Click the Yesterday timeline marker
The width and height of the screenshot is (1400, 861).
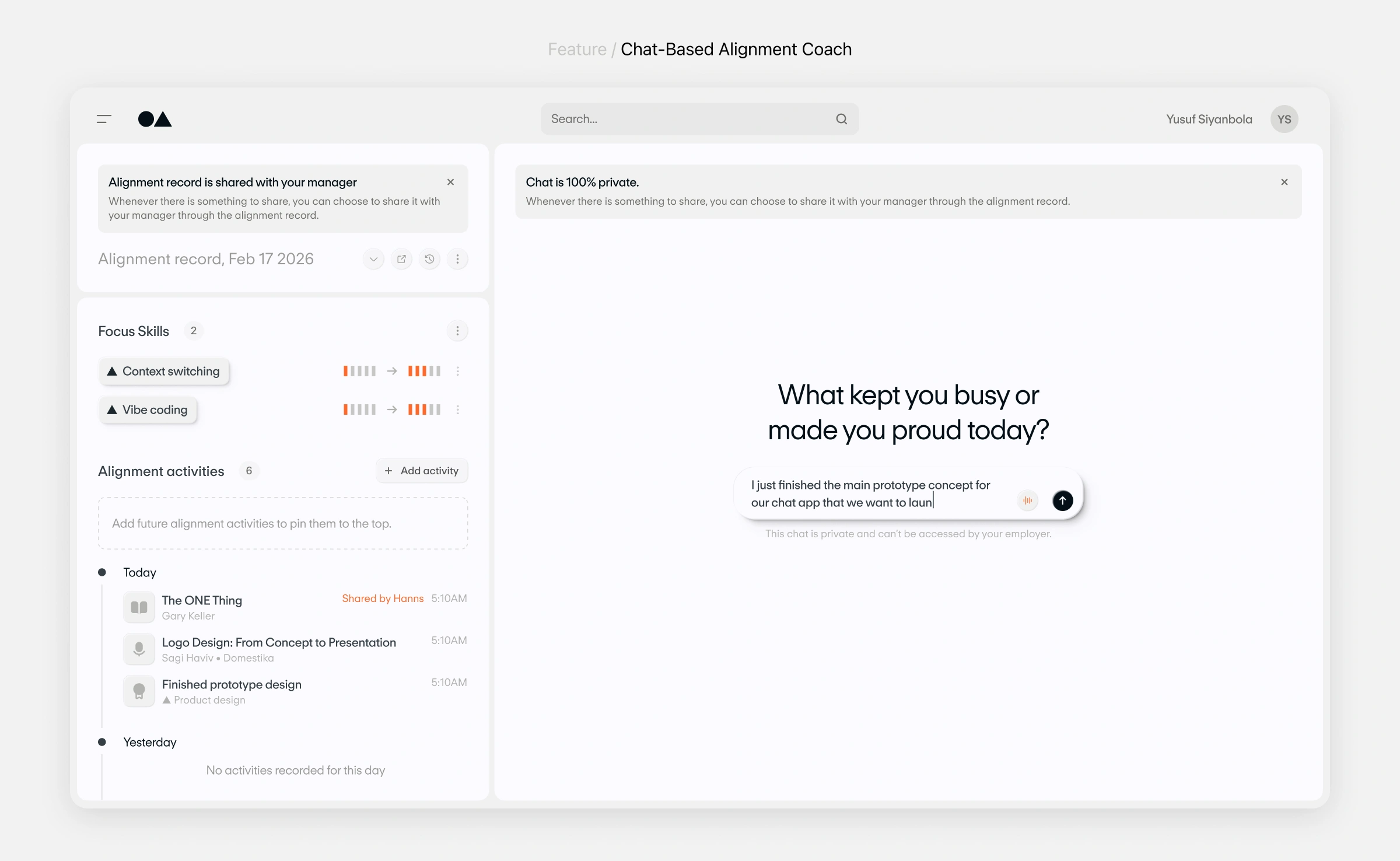[102, 742]
